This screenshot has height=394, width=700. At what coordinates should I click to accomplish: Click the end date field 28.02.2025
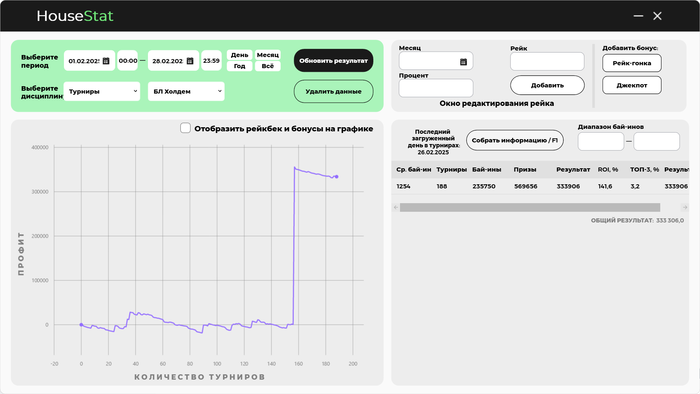173,61
